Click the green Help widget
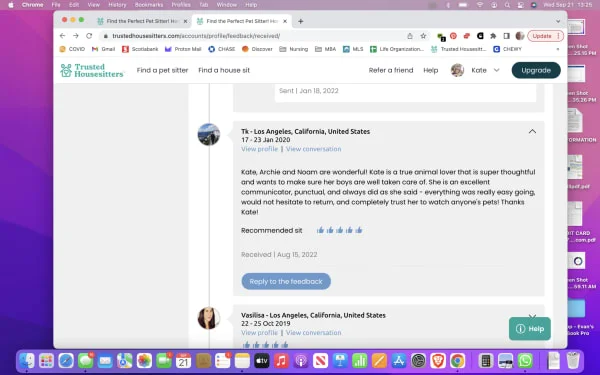Image resolution: width=600 pixels, height=375 pixels. tap(530, 329)
